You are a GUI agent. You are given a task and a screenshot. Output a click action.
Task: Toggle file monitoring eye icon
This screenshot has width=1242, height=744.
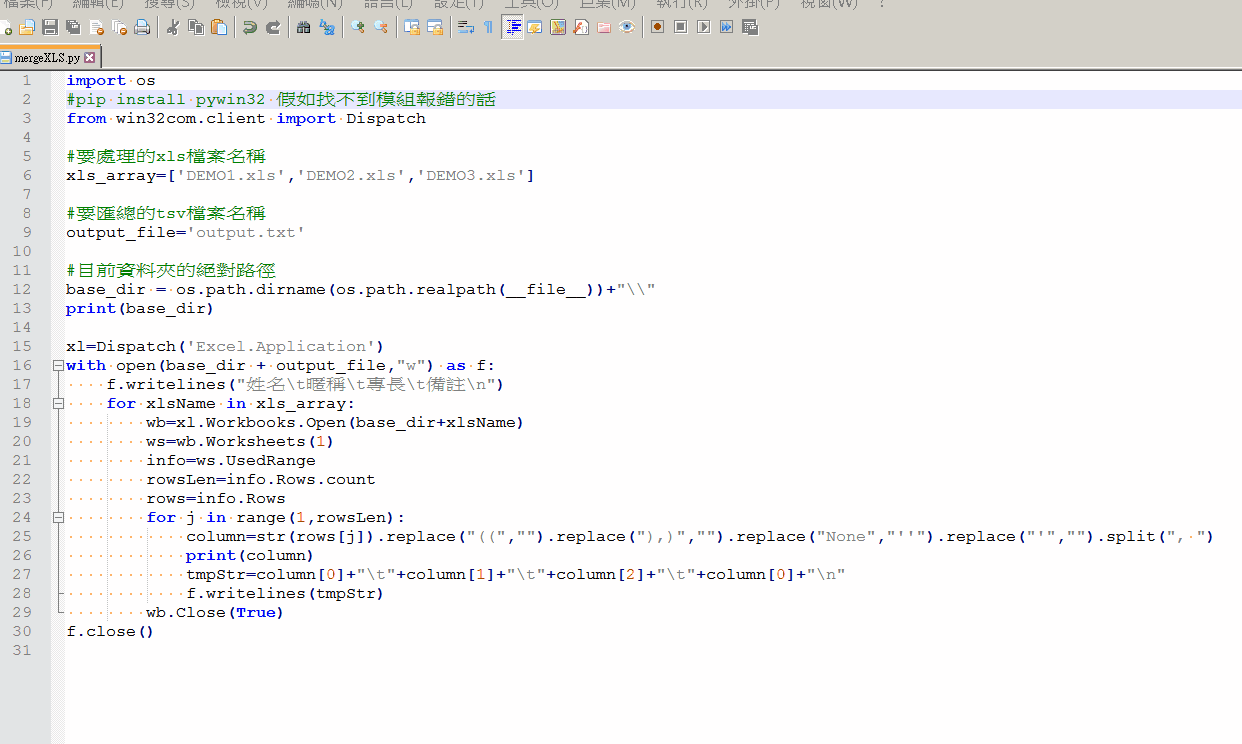(627, 27)
